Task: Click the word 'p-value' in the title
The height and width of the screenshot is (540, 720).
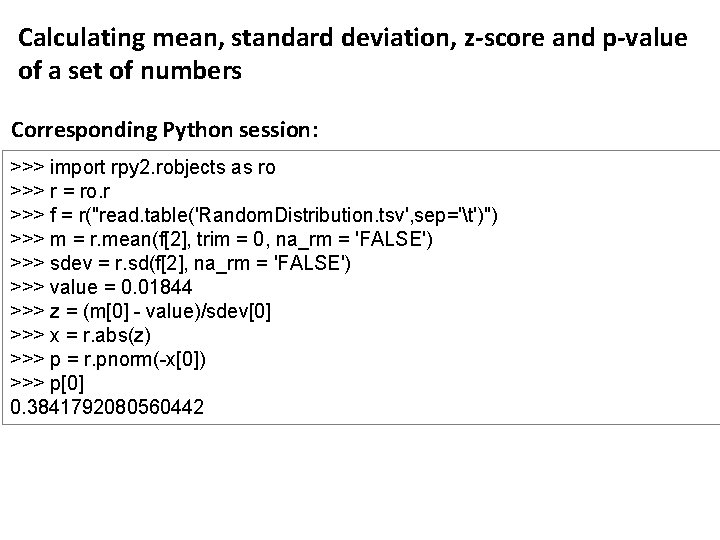Action: click(644, 39)
